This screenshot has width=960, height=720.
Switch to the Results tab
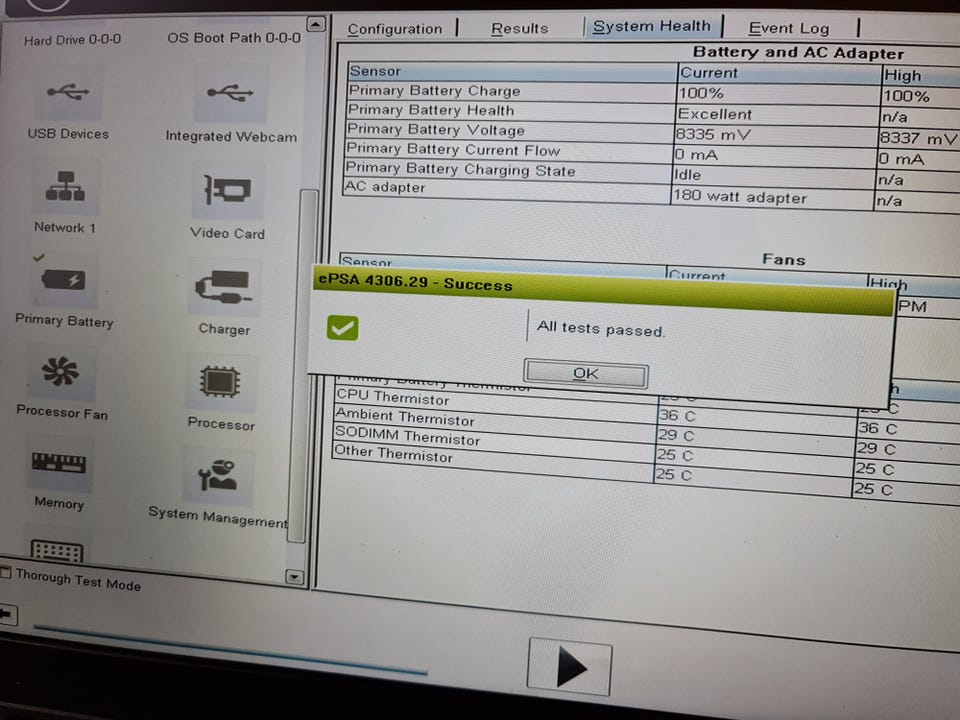(x=520, y=28)
